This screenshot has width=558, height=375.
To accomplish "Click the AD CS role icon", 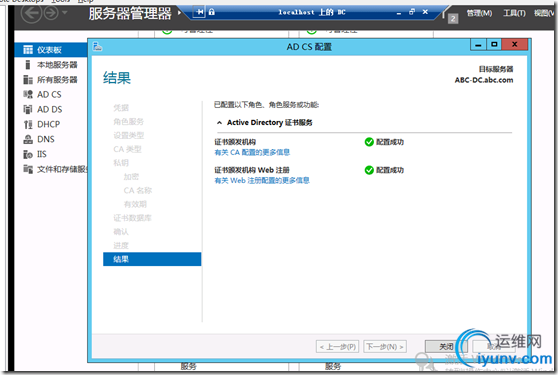I will point(28,94).
